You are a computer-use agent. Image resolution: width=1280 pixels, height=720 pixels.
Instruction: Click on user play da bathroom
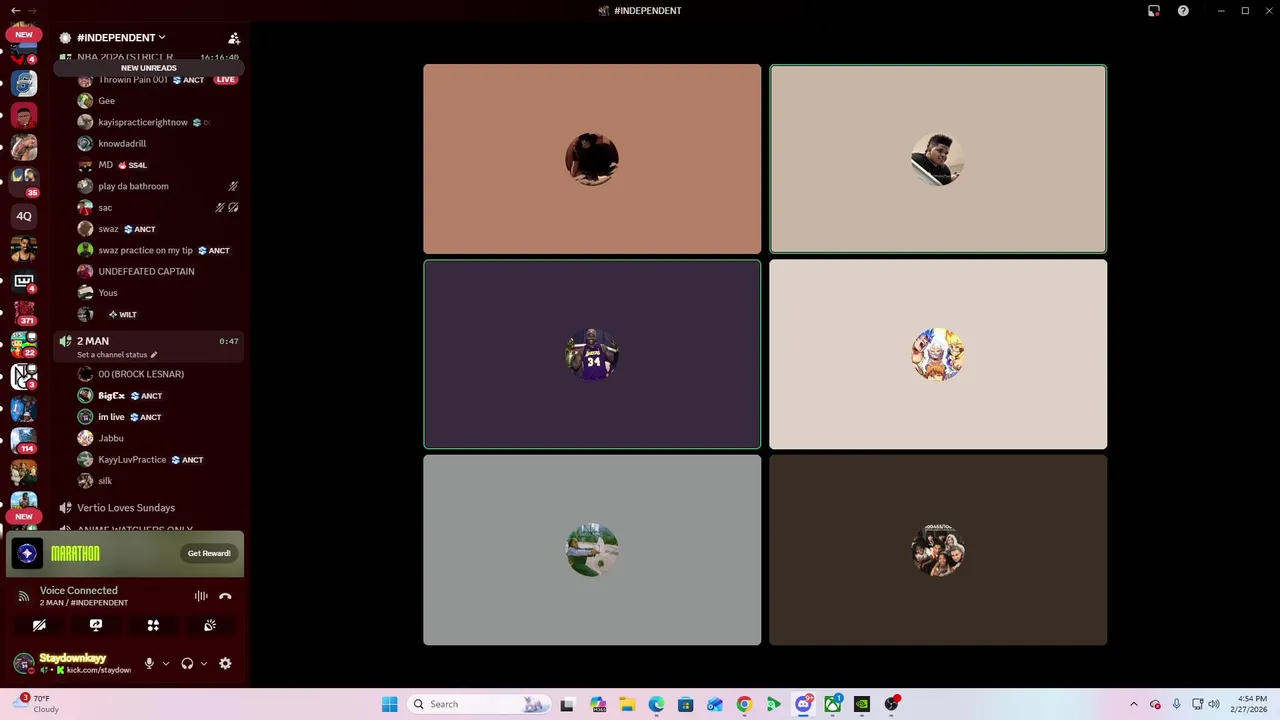[x=133, y=186]
